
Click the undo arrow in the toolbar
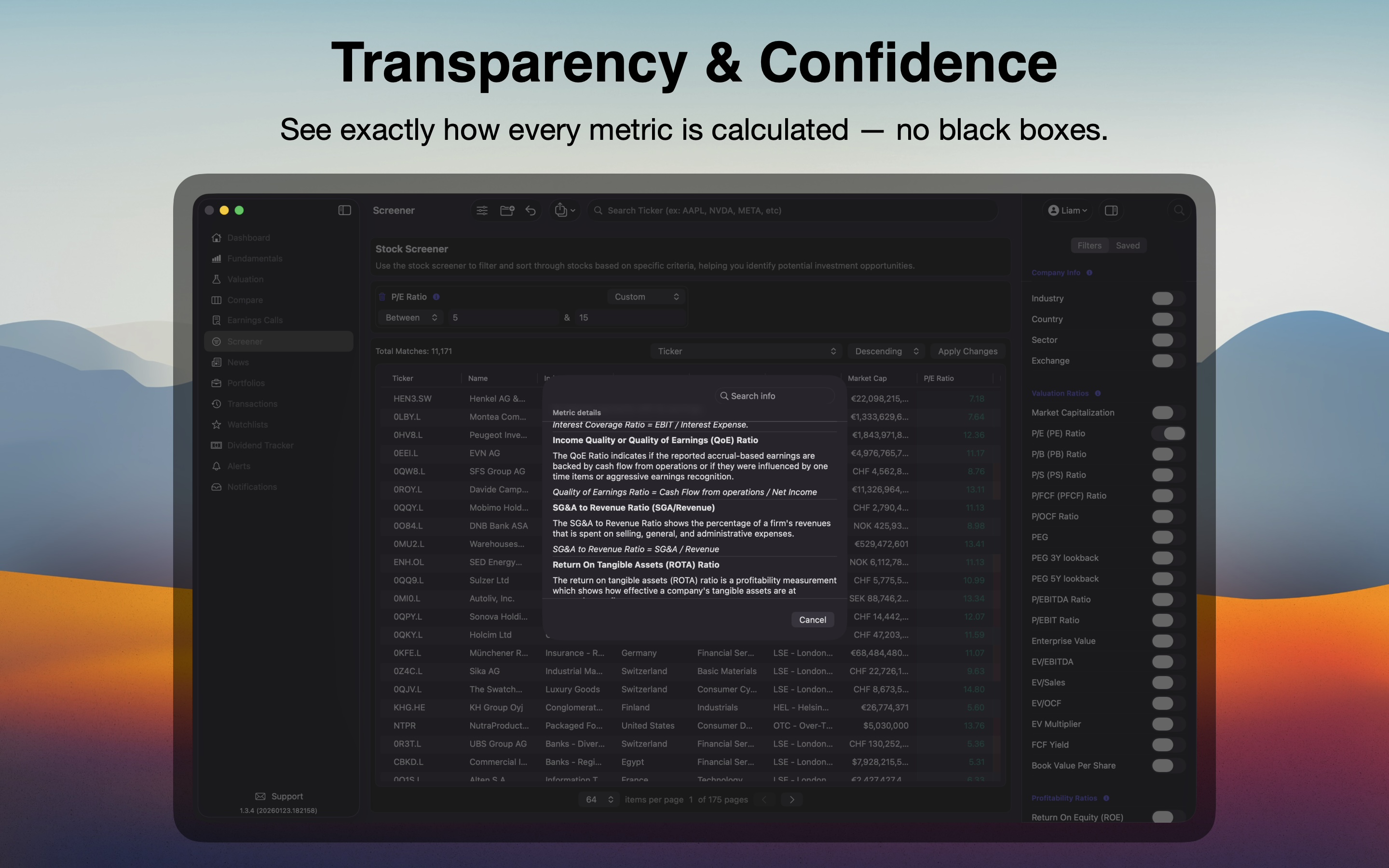pos(530,210)
